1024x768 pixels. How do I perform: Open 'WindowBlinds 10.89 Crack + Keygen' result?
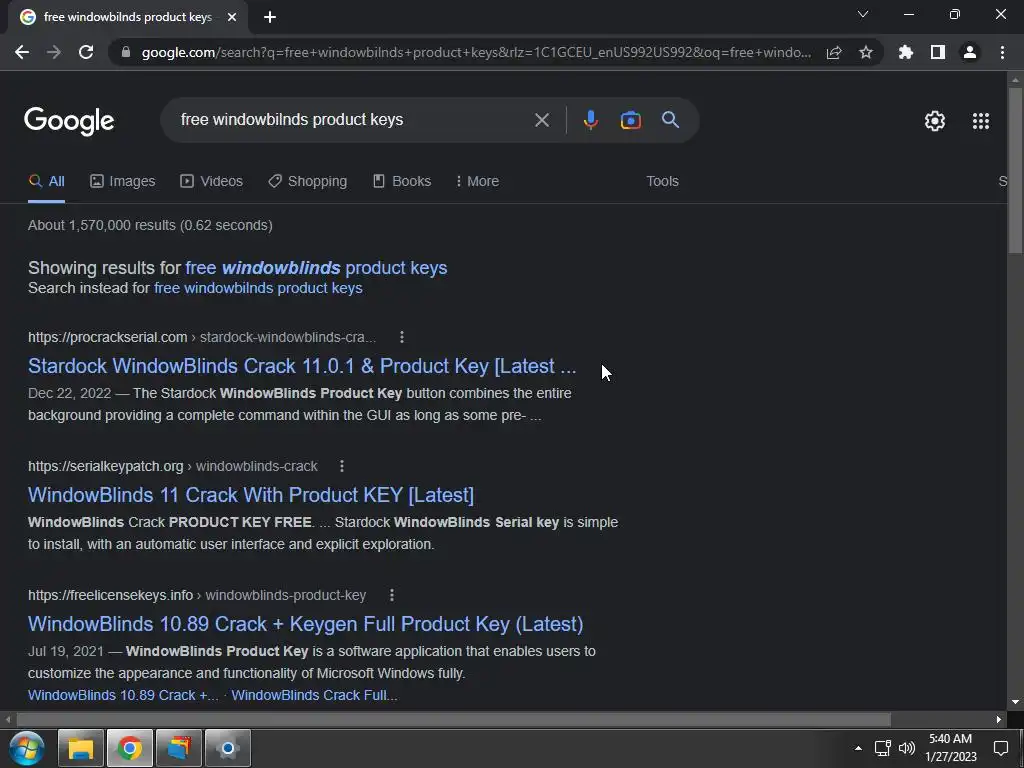click(x=306, y=624)
